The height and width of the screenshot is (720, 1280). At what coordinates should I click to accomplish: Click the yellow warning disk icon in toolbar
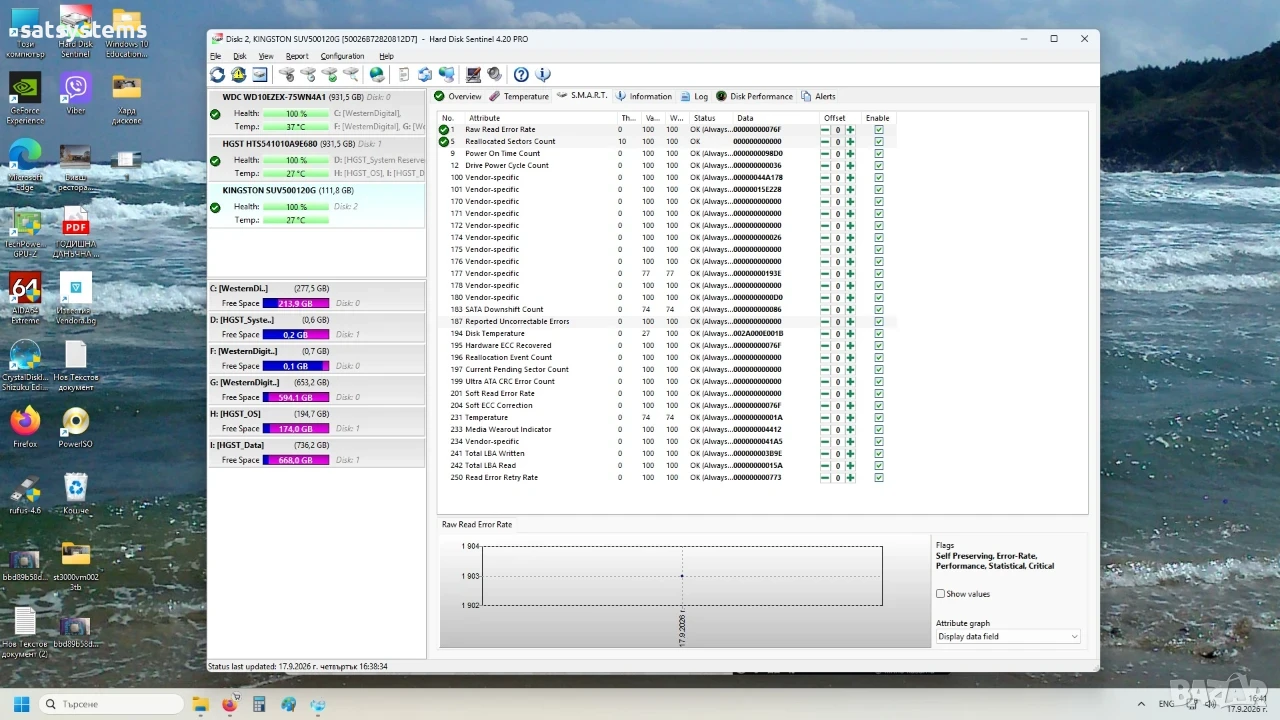[238, 75]
